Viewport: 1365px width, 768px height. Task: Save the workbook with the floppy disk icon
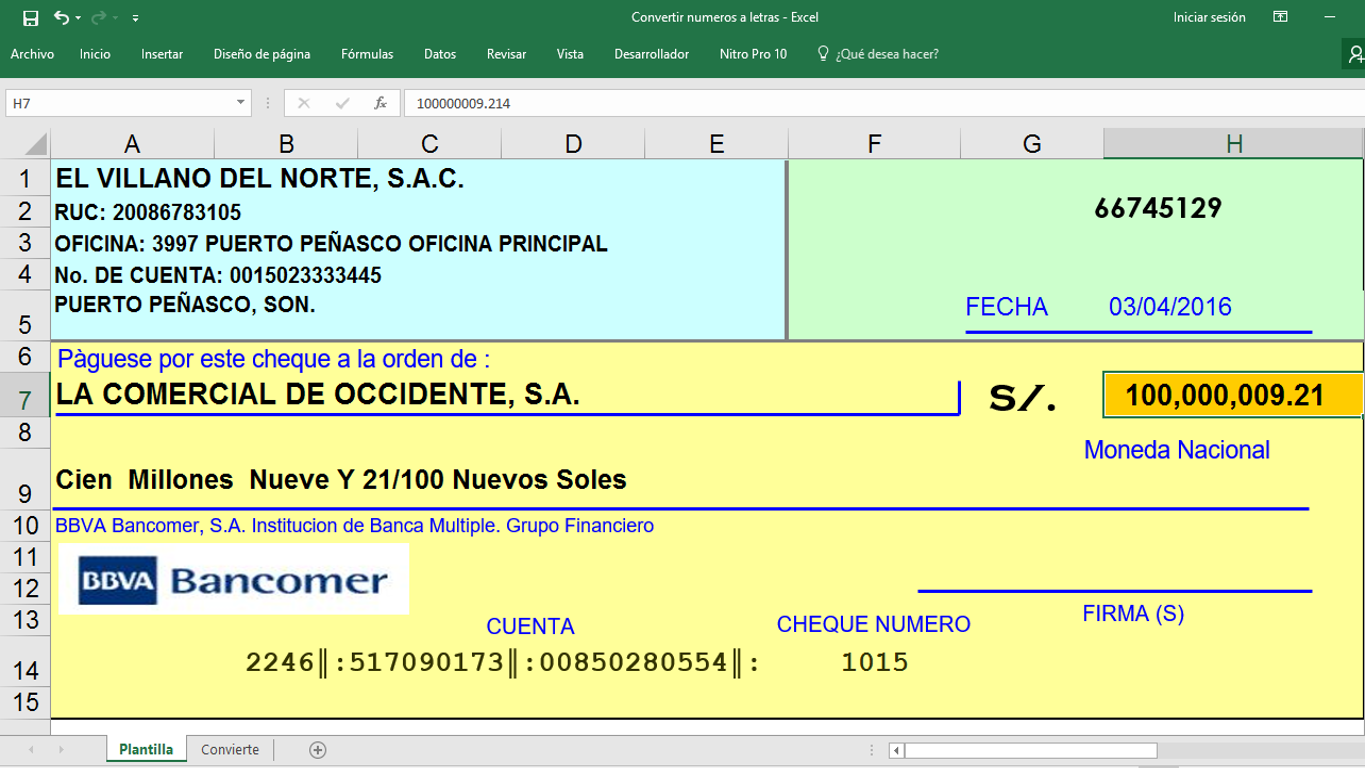pyautogui.click(x=30, y=18)
